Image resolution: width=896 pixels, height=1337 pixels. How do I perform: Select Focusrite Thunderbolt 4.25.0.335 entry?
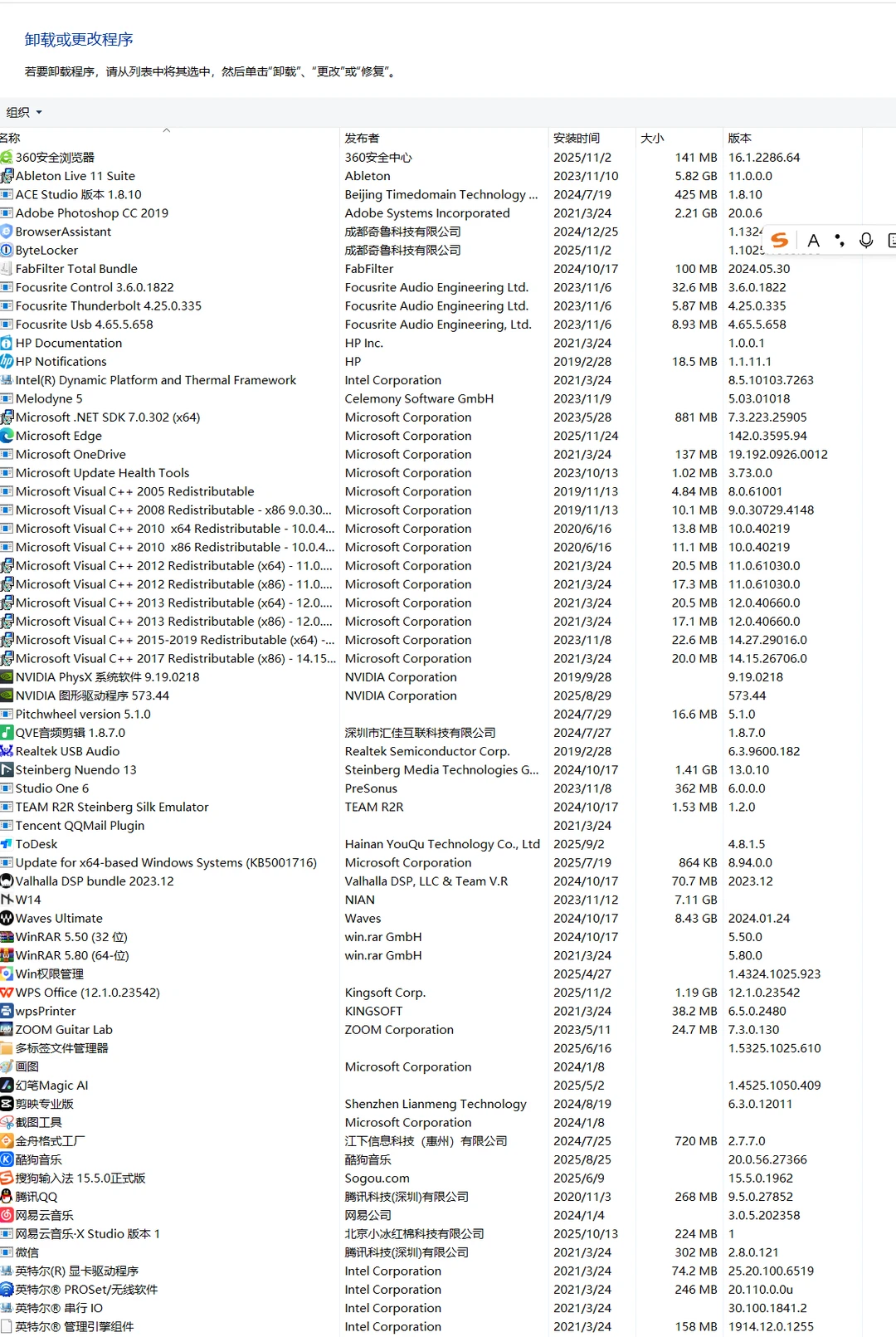pyautogui.click(x=431, y=305)
